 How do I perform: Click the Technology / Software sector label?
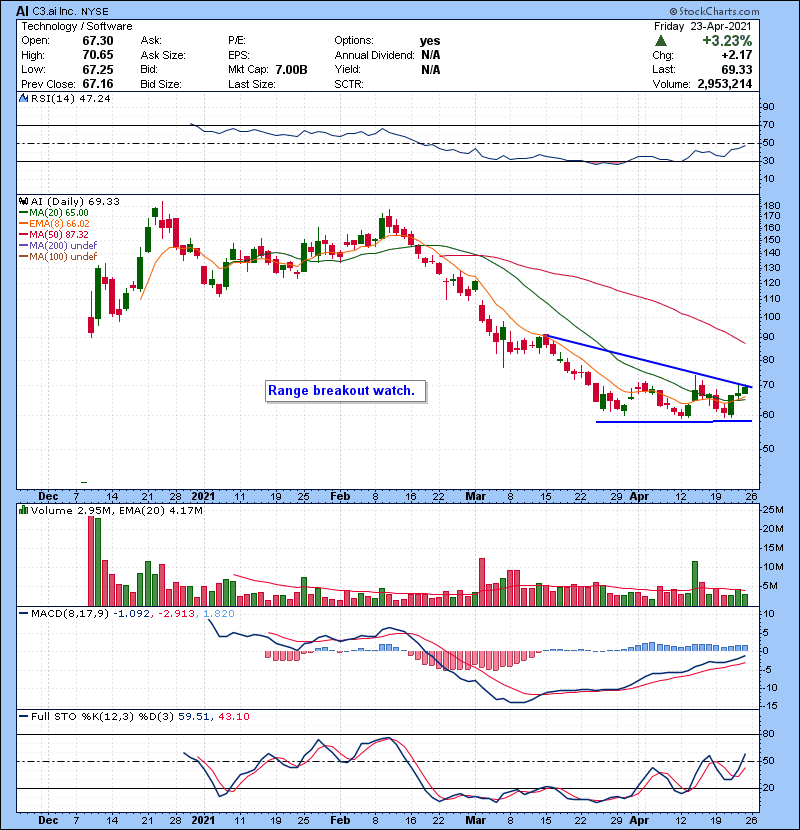77,26
